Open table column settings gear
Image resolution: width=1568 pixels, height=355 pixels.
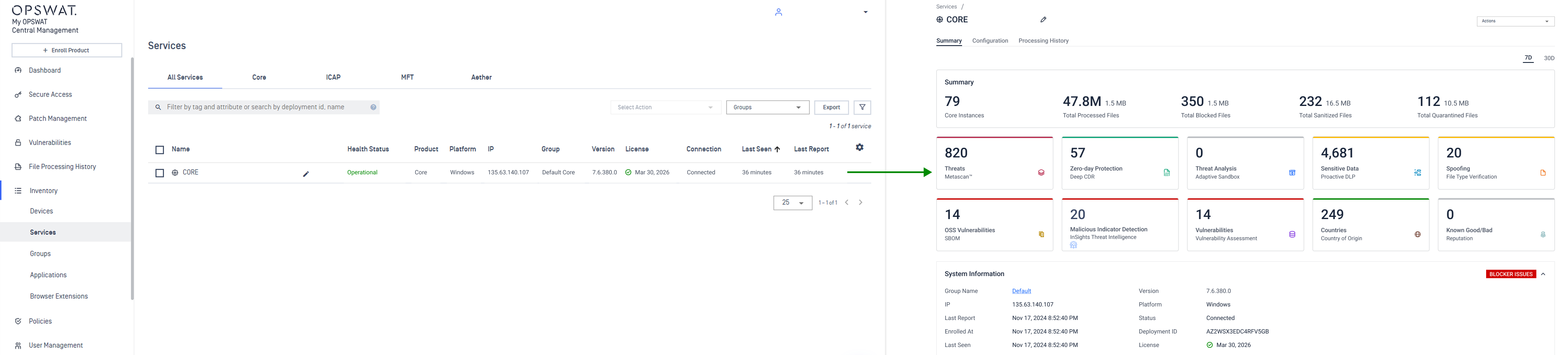point(860,147)
